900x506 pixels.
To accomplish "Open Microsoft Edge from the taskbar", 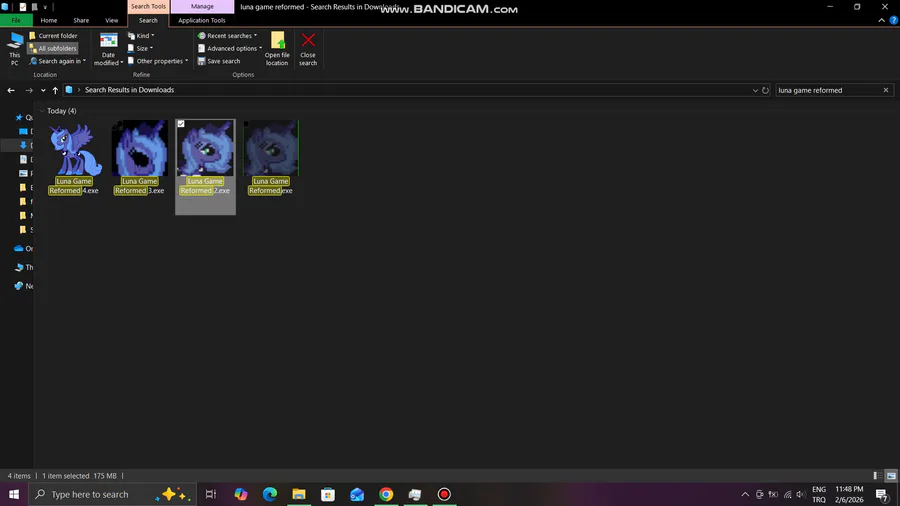I will click(x=270, y=494).
